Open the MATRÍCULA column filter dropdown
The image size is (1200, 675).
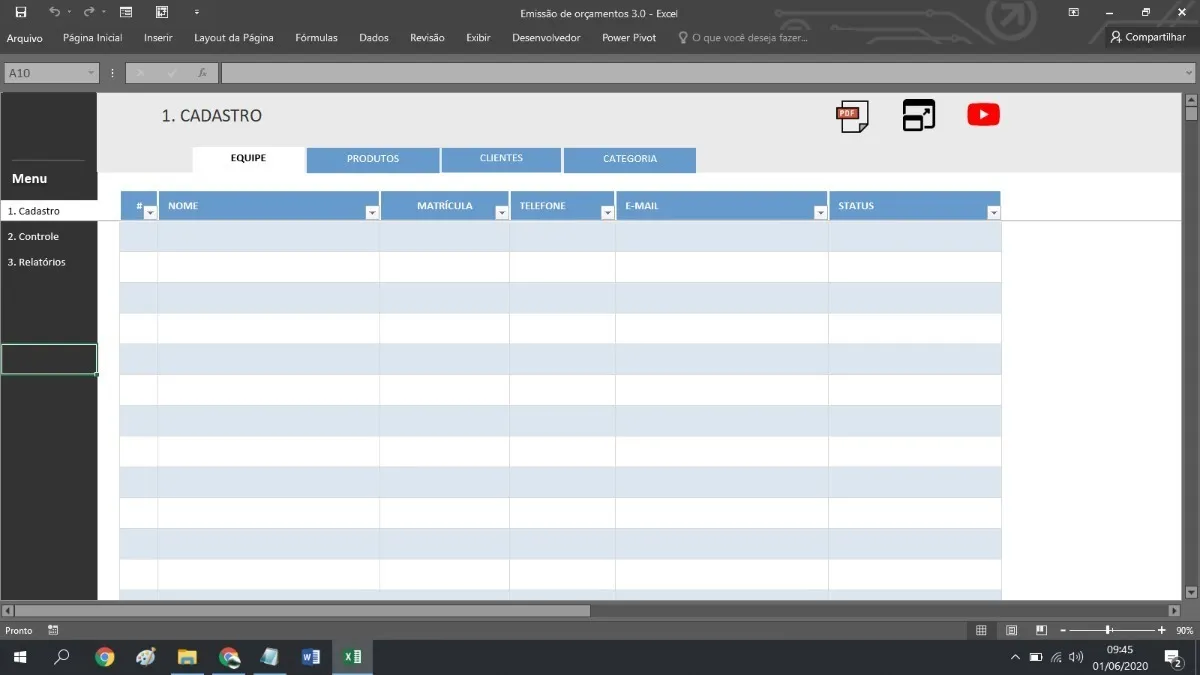coord(502,212)
